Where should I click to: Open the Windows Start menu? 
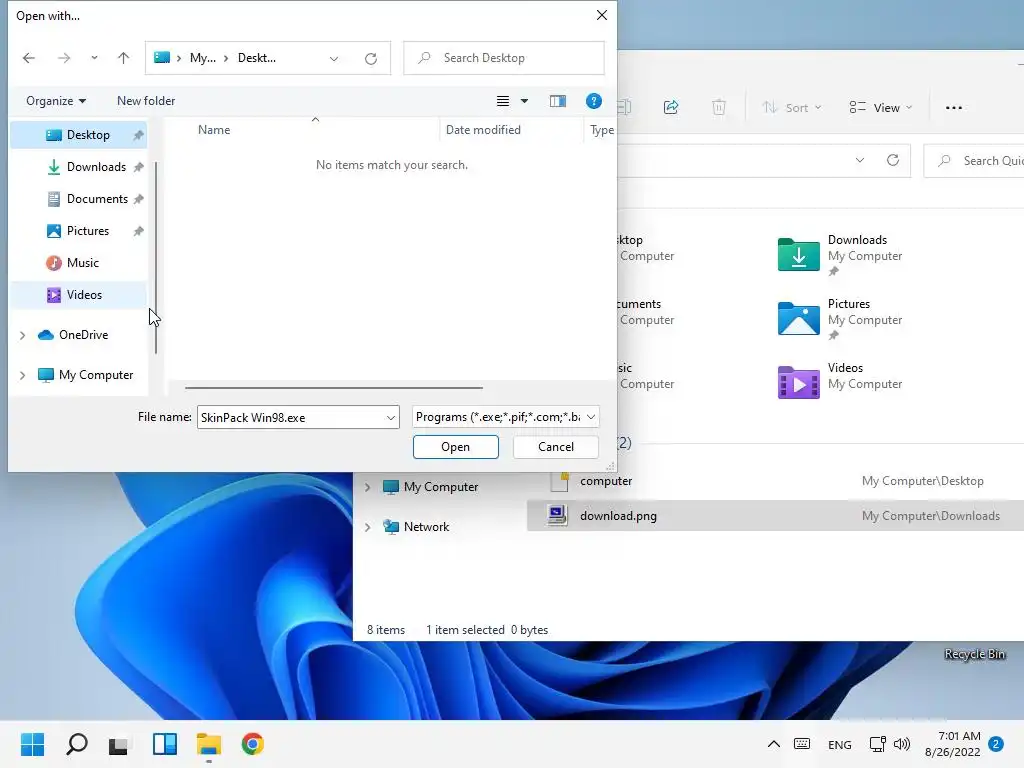point(33,744)
